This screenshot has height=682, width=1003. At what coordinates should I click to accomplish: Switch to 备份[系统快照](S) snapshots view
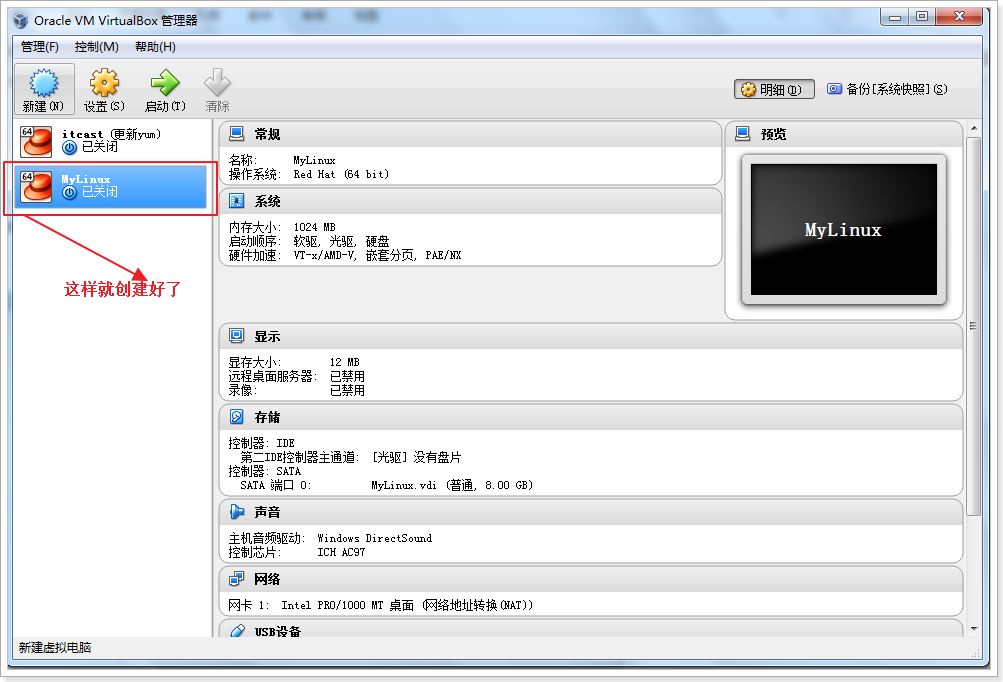[x=887, y=90]
